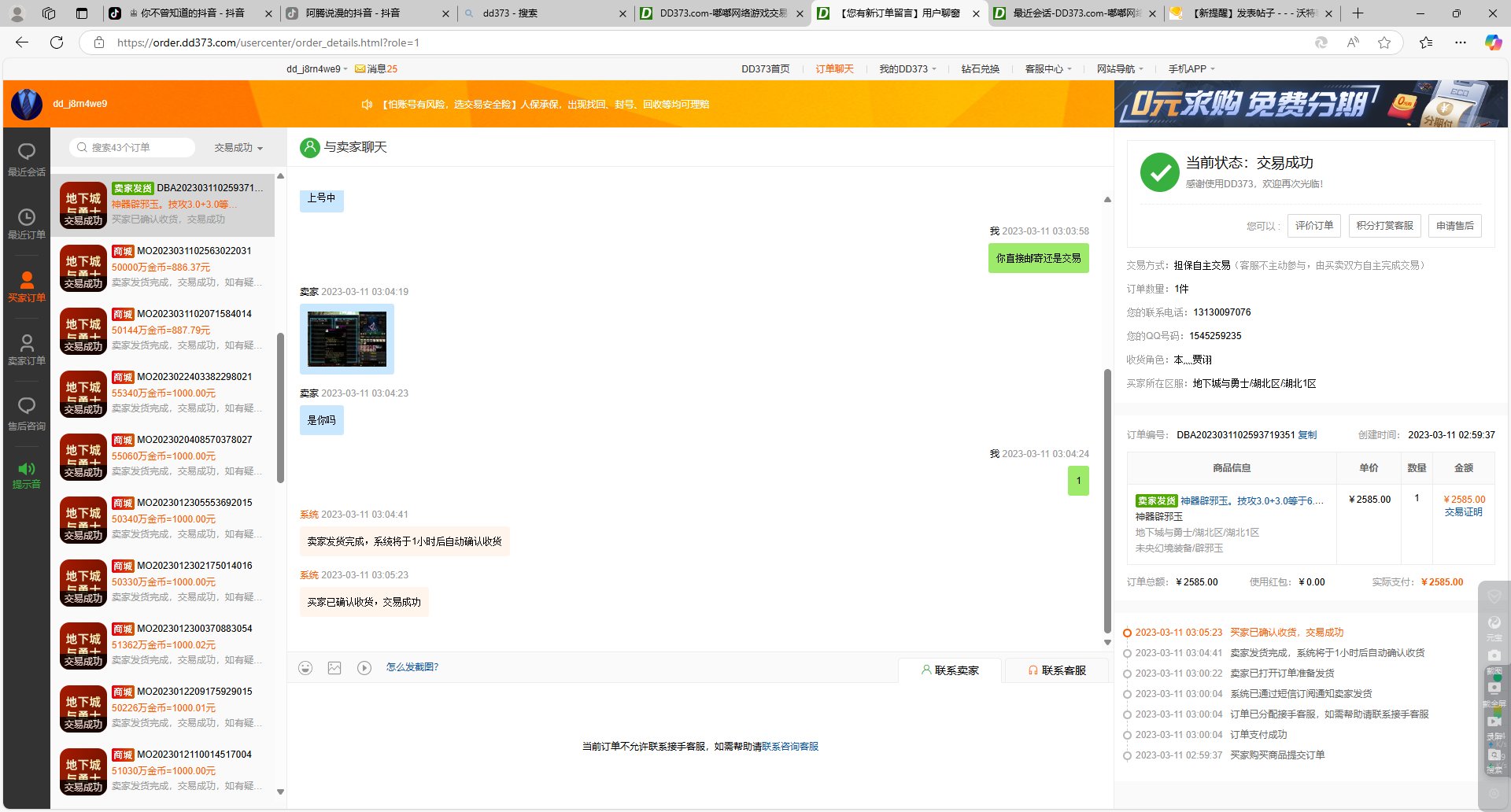Switch to 【新提醒】发表帖子 browser tab
1511x812 pixels.
coord(1253,13)
